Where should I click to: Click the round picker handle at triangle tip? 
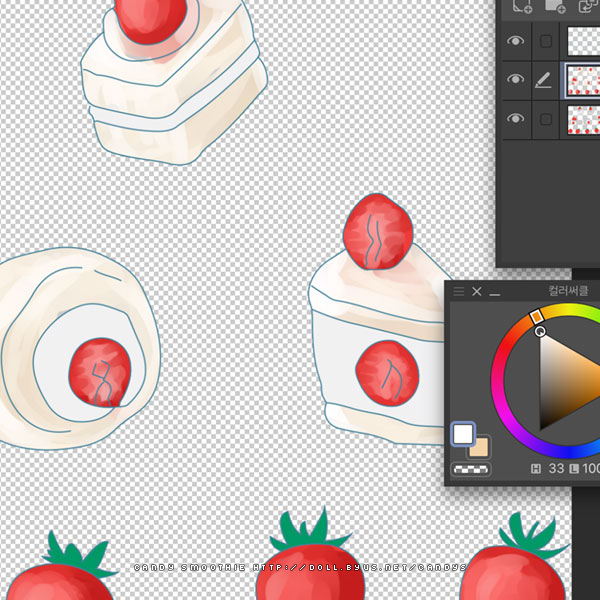click(540, 331)
